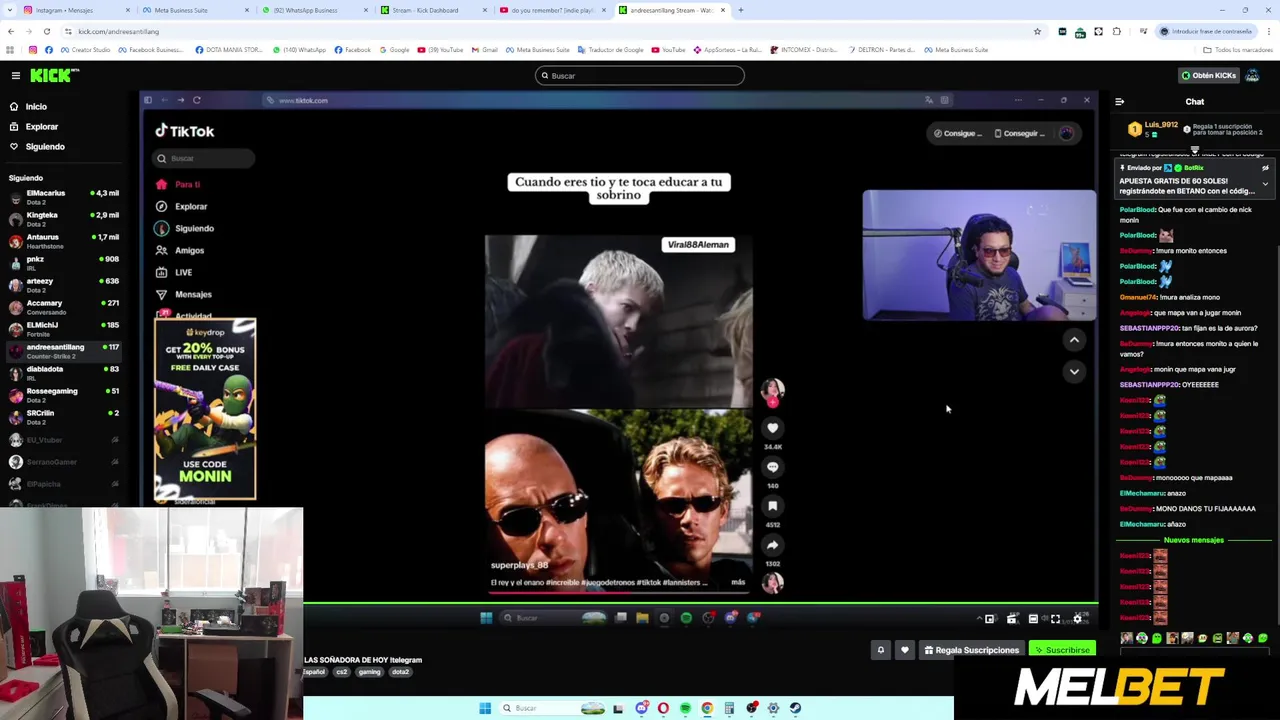
Task: Select the offline EU_Vtuber channel
Action: (62, 440)
